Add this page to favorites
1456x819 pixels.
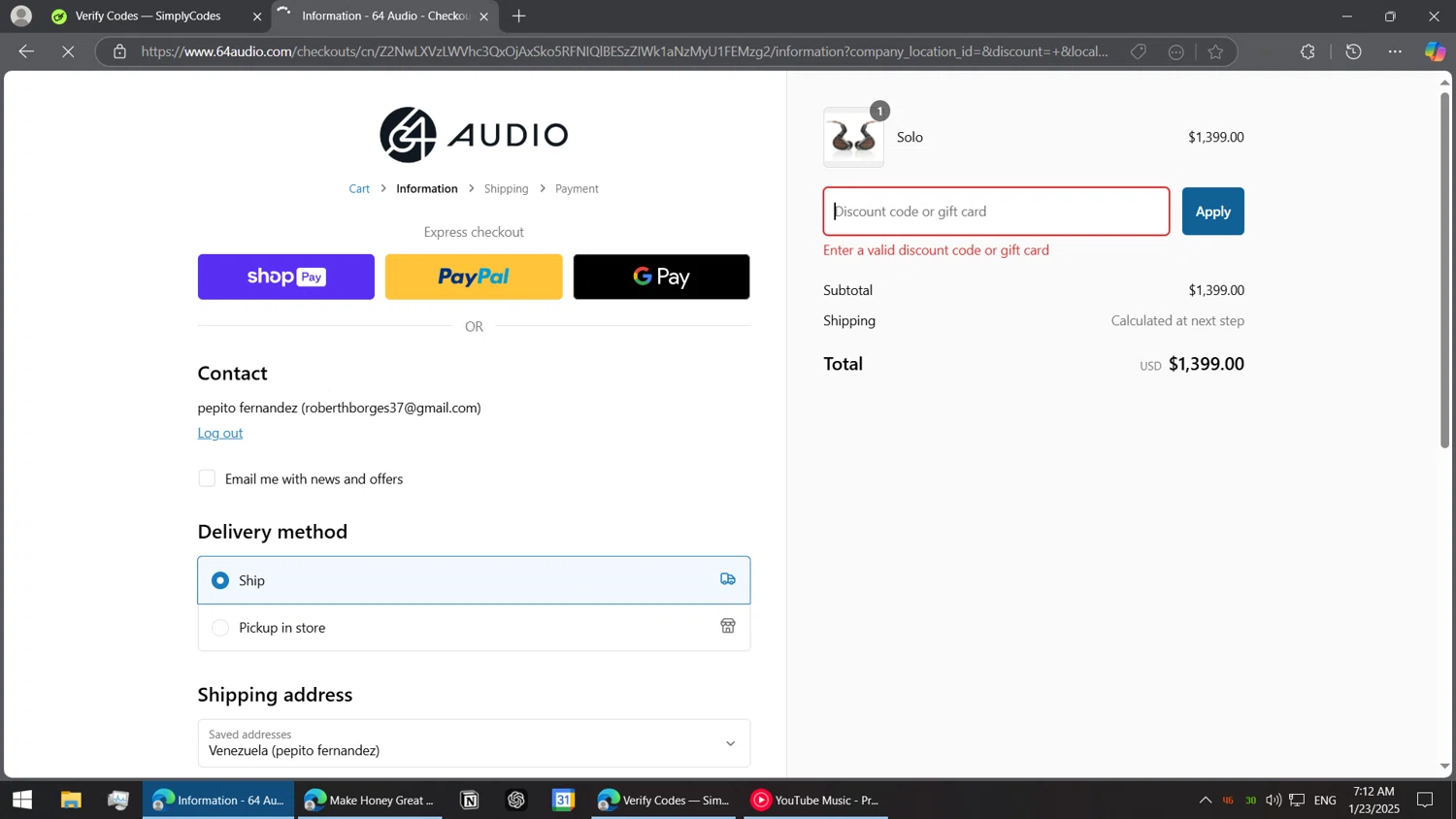pos(1215,51)
